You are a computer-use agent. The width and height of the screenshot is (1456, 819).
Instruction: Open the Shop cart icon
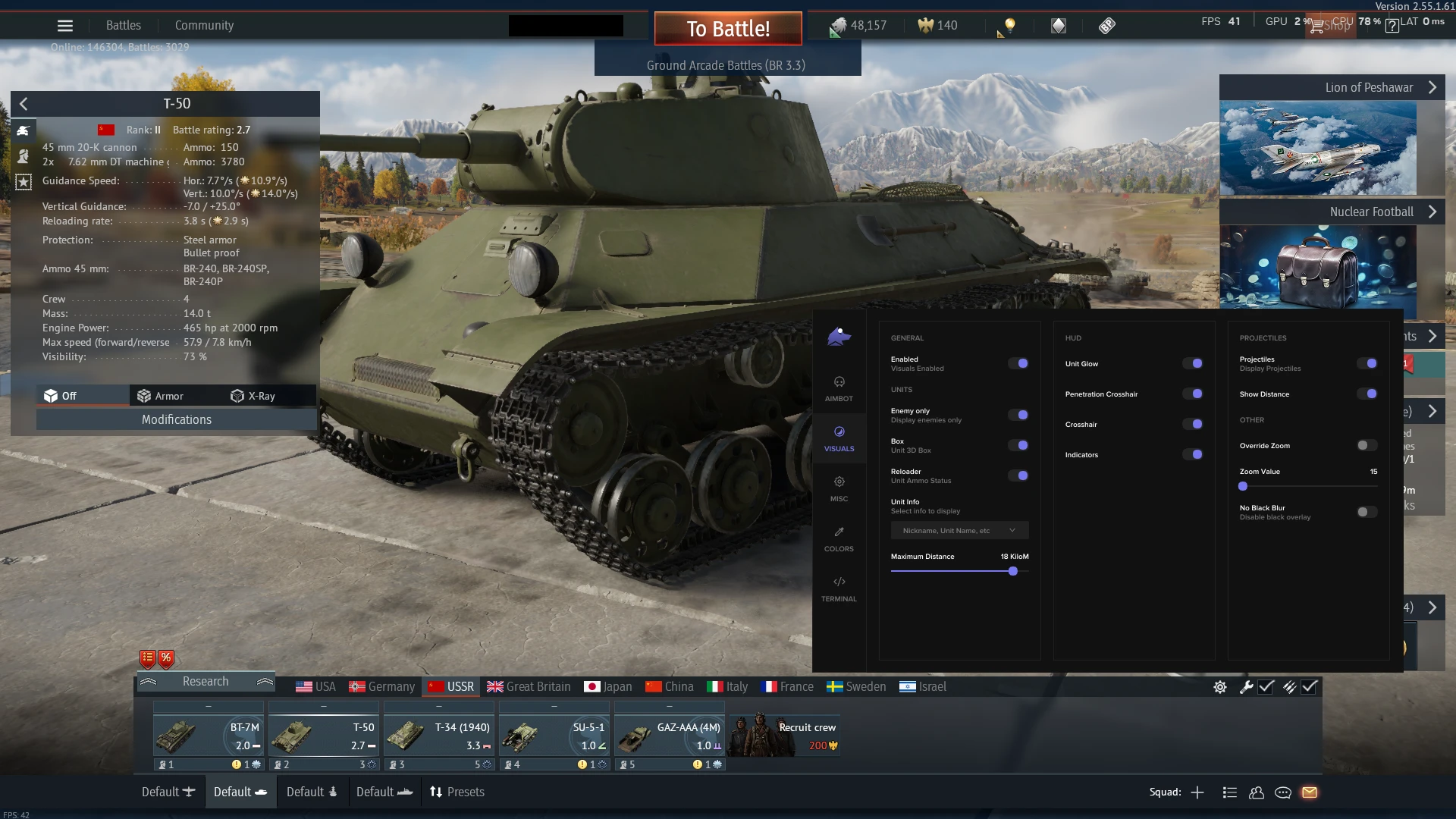coord(1317,27)
